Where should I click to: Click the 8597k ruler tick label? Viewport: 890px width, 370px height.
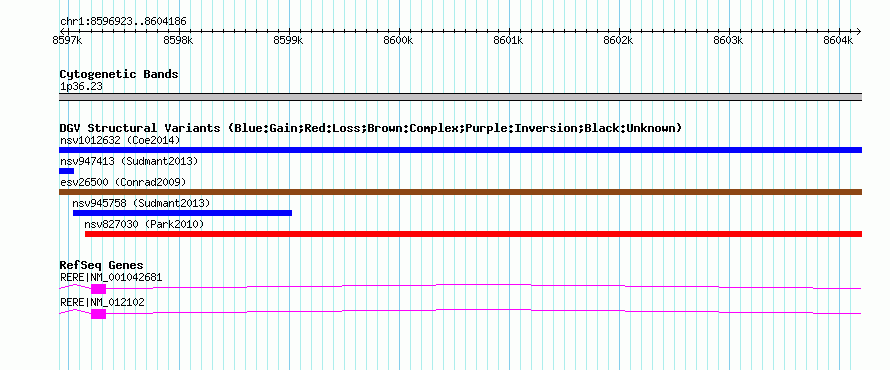(x=68, y=41)
